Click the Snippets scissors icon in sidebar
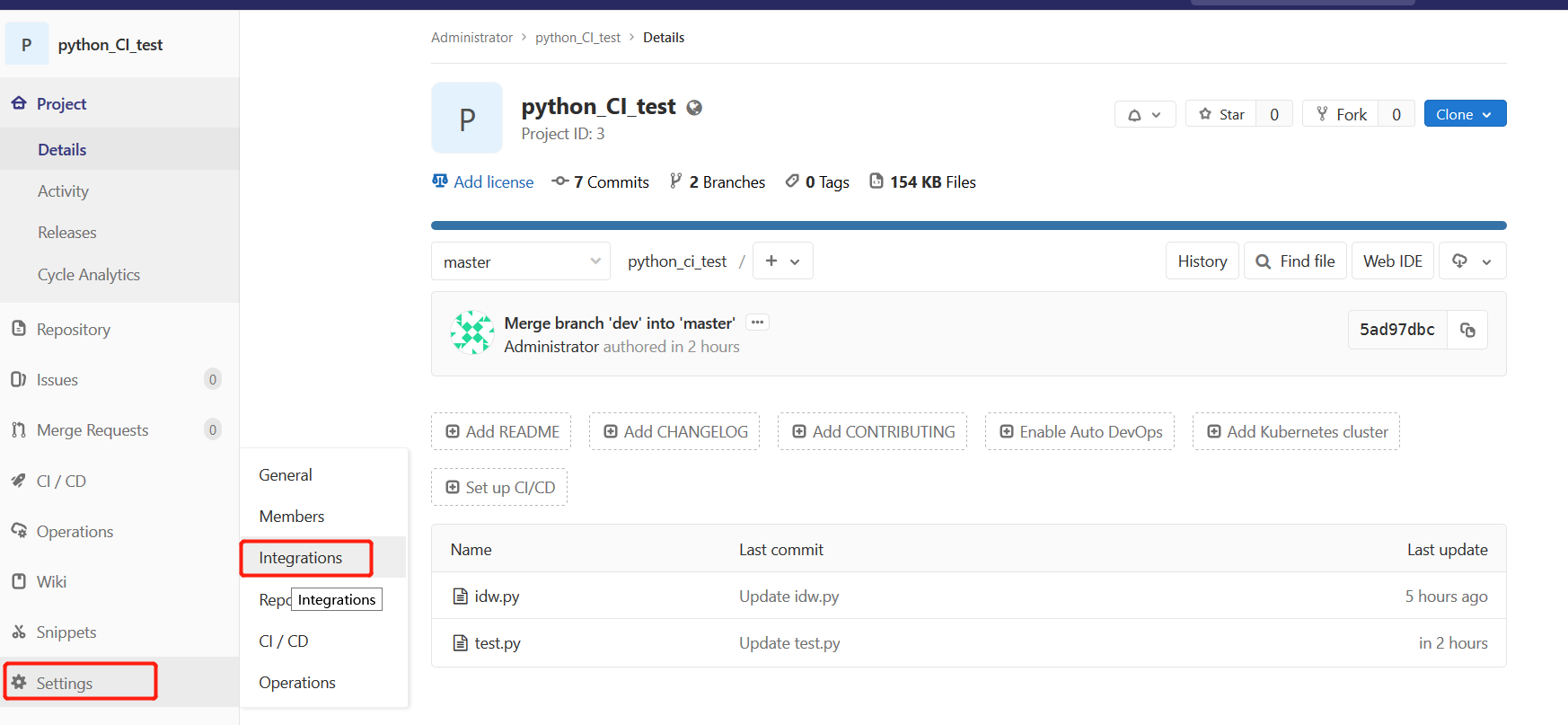Viewport: 1568px width, 725px height. (x=19, y=632)
